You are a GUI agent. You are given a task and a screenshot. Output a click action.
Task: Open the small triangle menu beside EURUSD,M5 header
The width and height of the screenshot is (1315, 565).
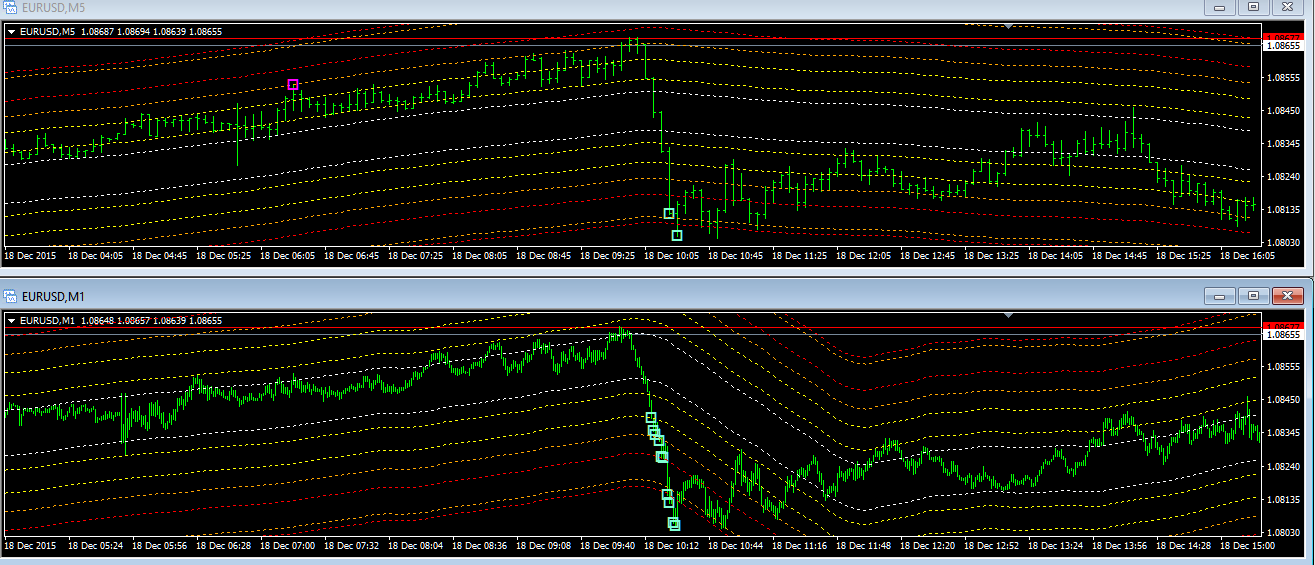point(12,32)
